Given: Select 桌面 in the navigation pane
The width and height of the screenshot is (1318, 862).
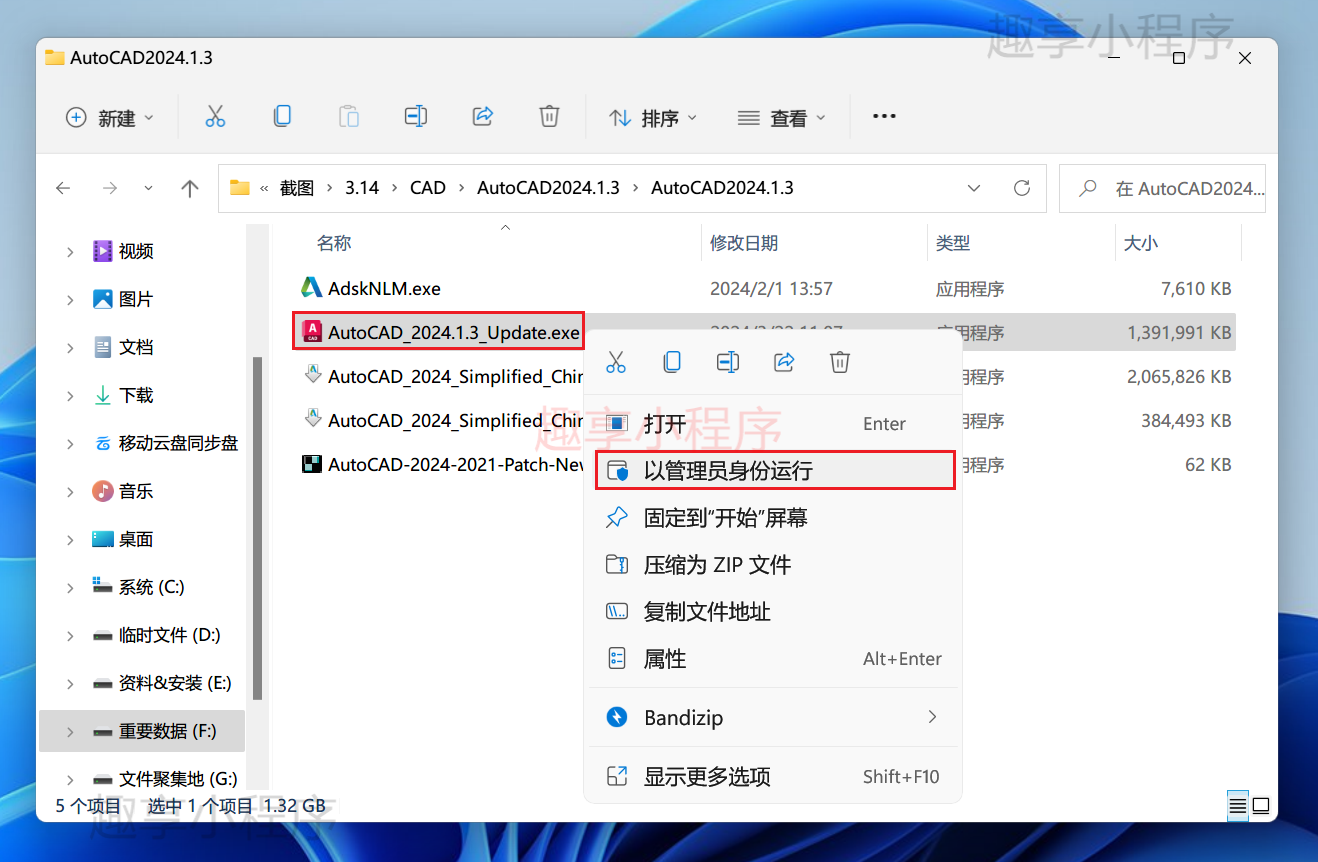Looking at the screenshot, I should point(136,539).
